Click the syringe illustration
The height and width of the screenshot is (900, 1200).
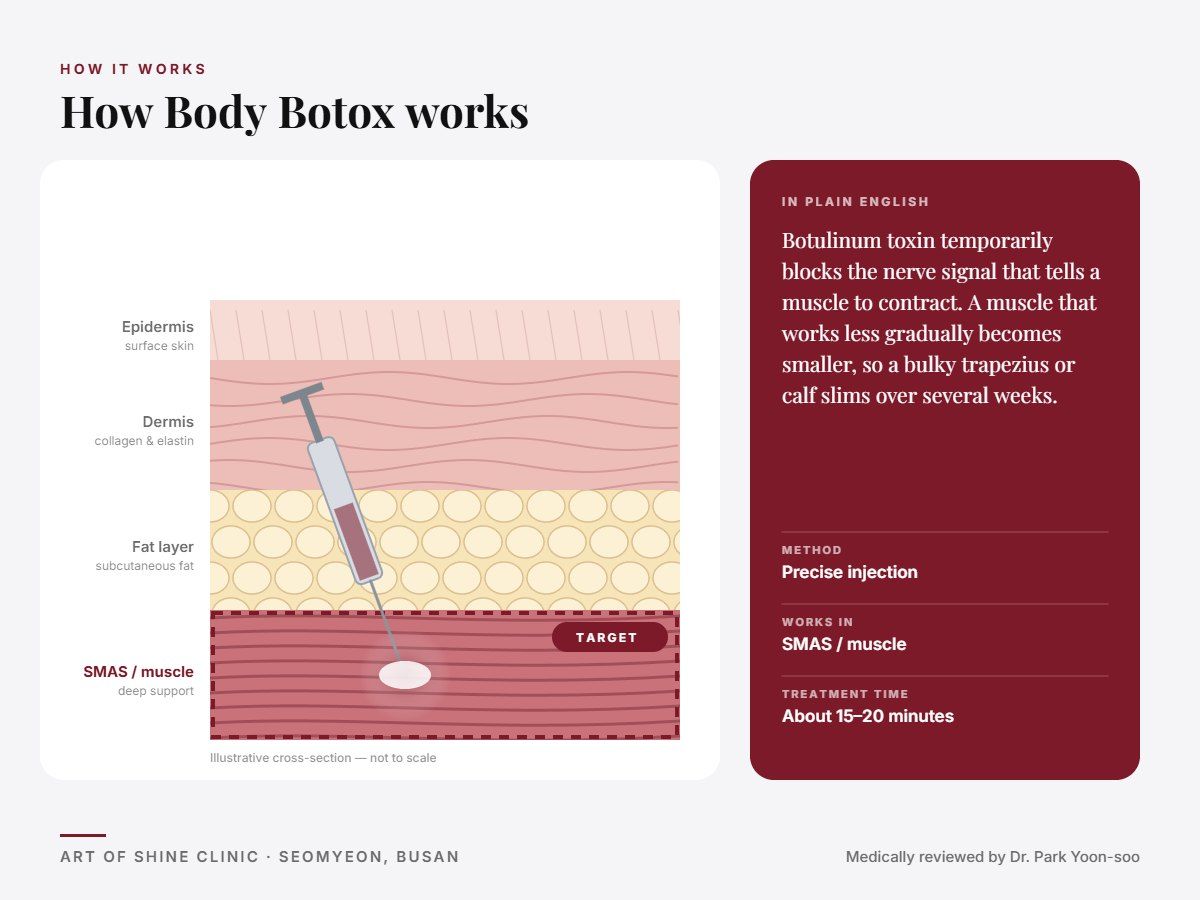tap(340, 520)
